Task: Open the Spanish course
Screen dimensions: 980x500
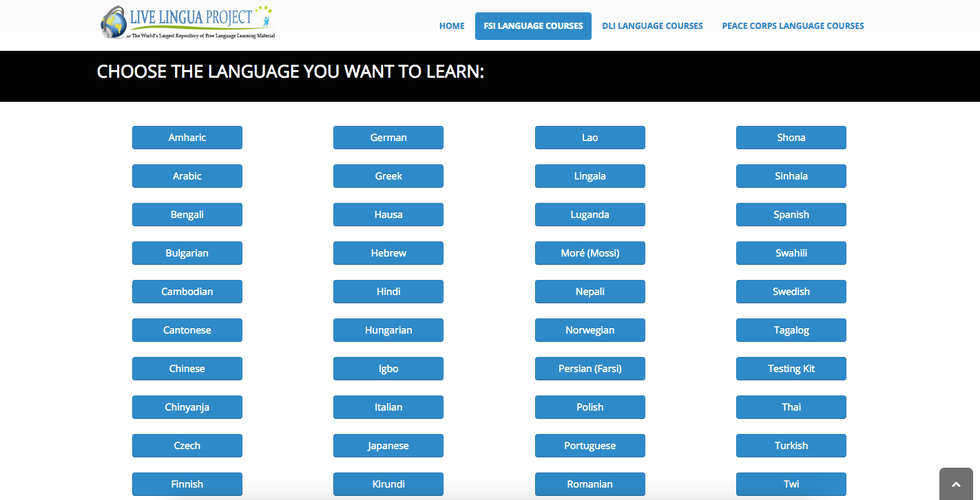Action: click(791, 215)
